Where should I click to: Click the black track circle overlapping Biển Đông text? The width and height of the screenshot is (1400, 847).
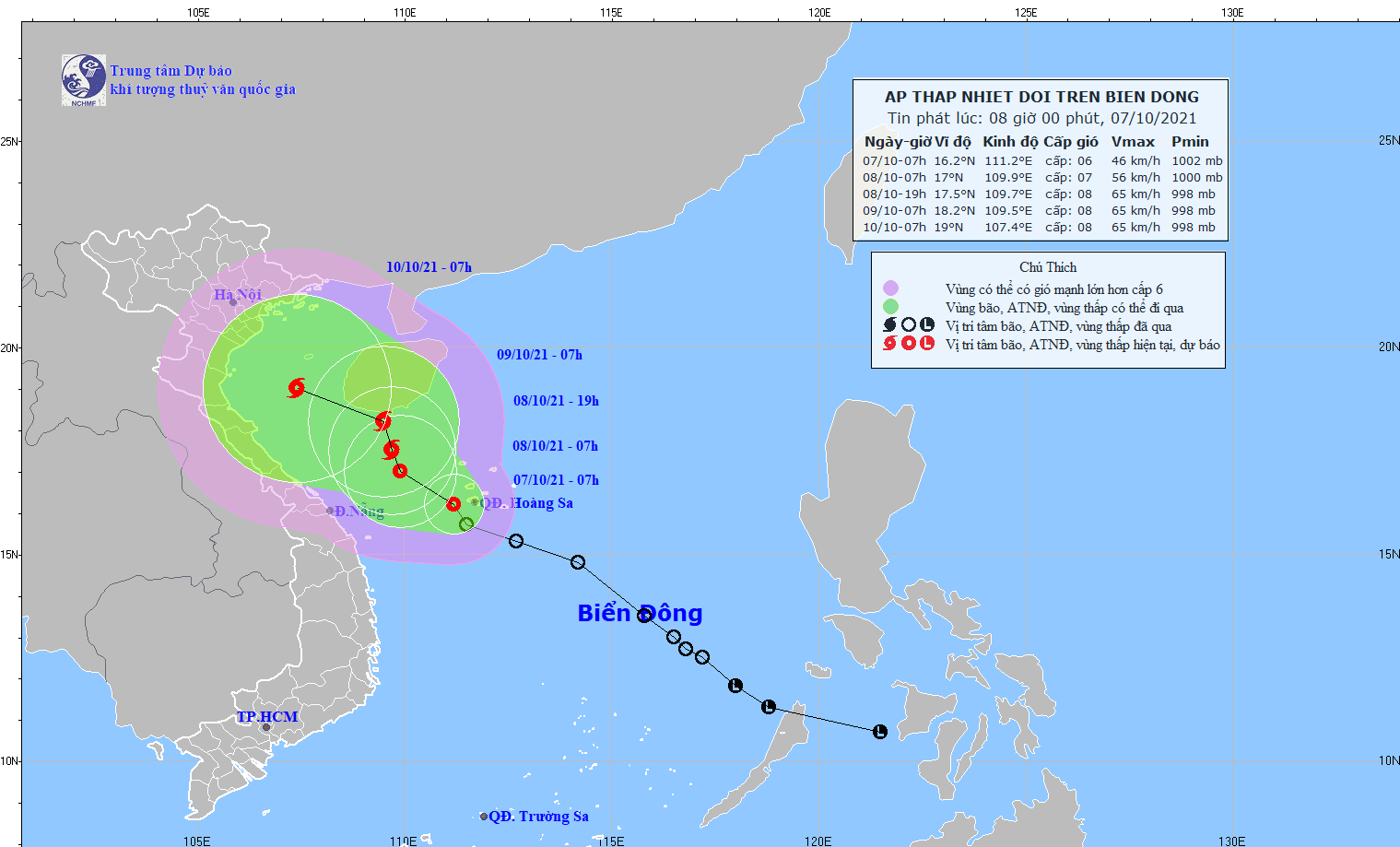click(644, 615)
